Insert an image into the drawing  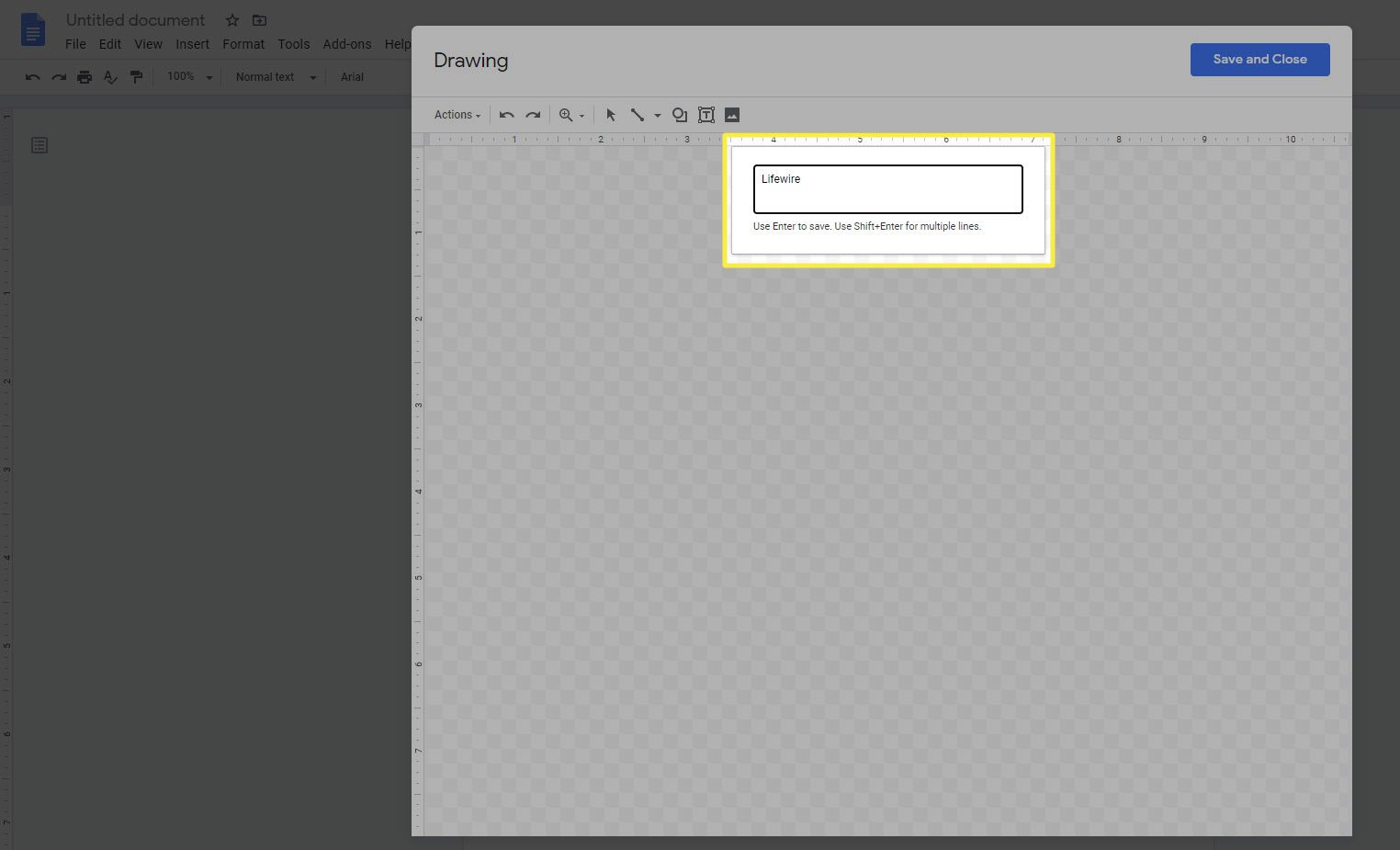coord(732,115)
